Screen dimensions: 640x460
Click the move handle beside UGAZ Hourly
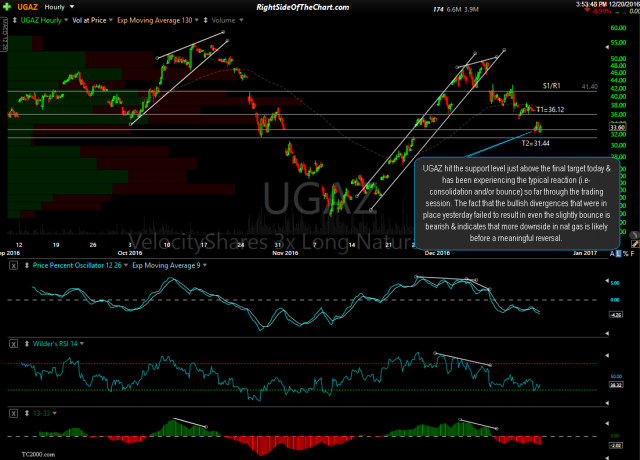coord(15,20)
